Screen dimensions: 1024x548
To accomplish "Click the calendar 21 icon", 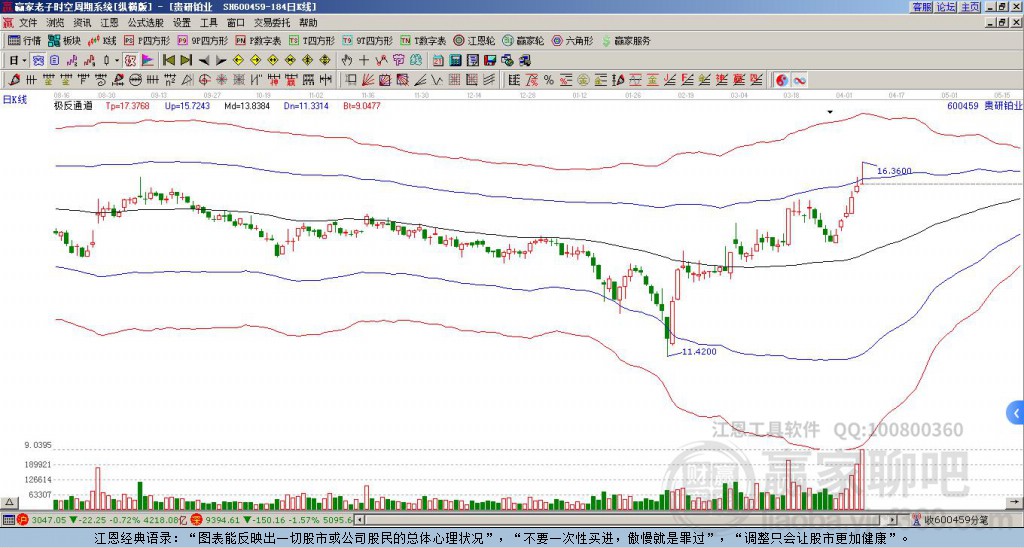I will [x=438, y=61].
